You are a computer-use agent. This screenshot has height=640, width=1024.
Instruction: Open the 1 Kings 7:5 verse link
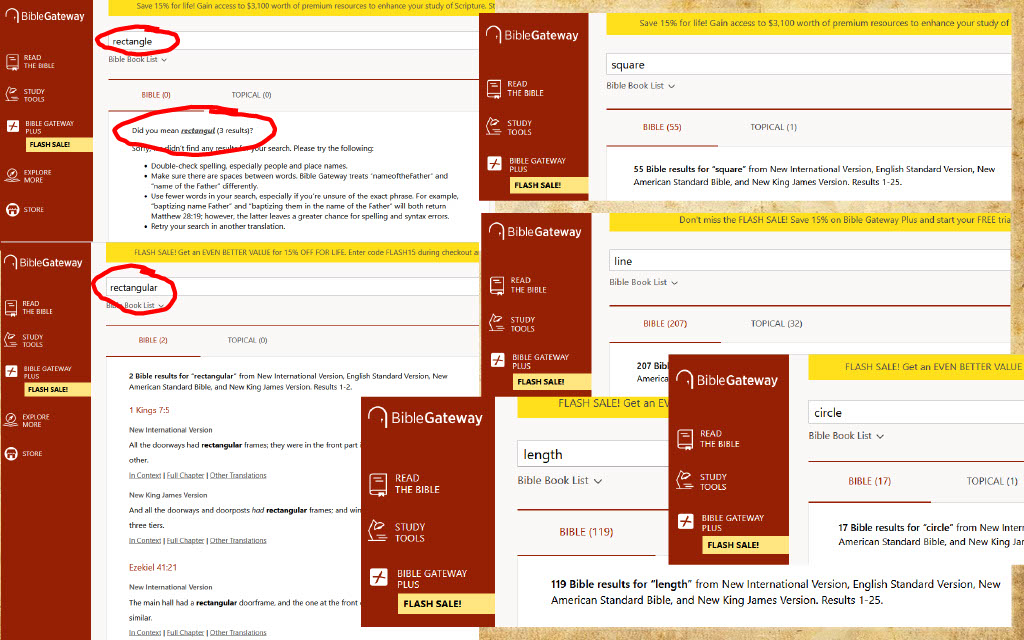point(150,410)
